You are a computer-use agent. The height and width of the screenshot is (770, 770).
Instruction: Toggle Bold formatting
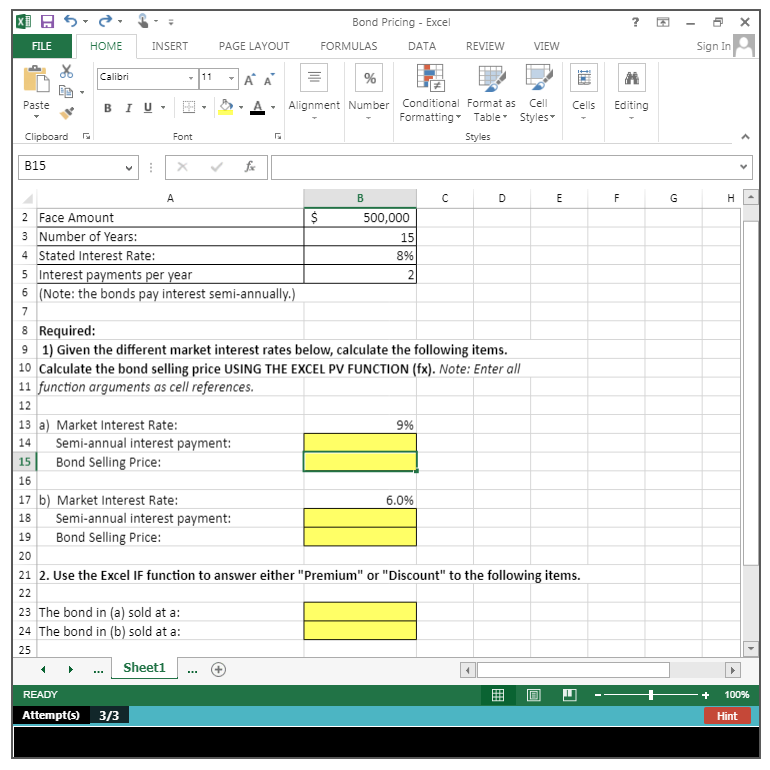(108, 108)
